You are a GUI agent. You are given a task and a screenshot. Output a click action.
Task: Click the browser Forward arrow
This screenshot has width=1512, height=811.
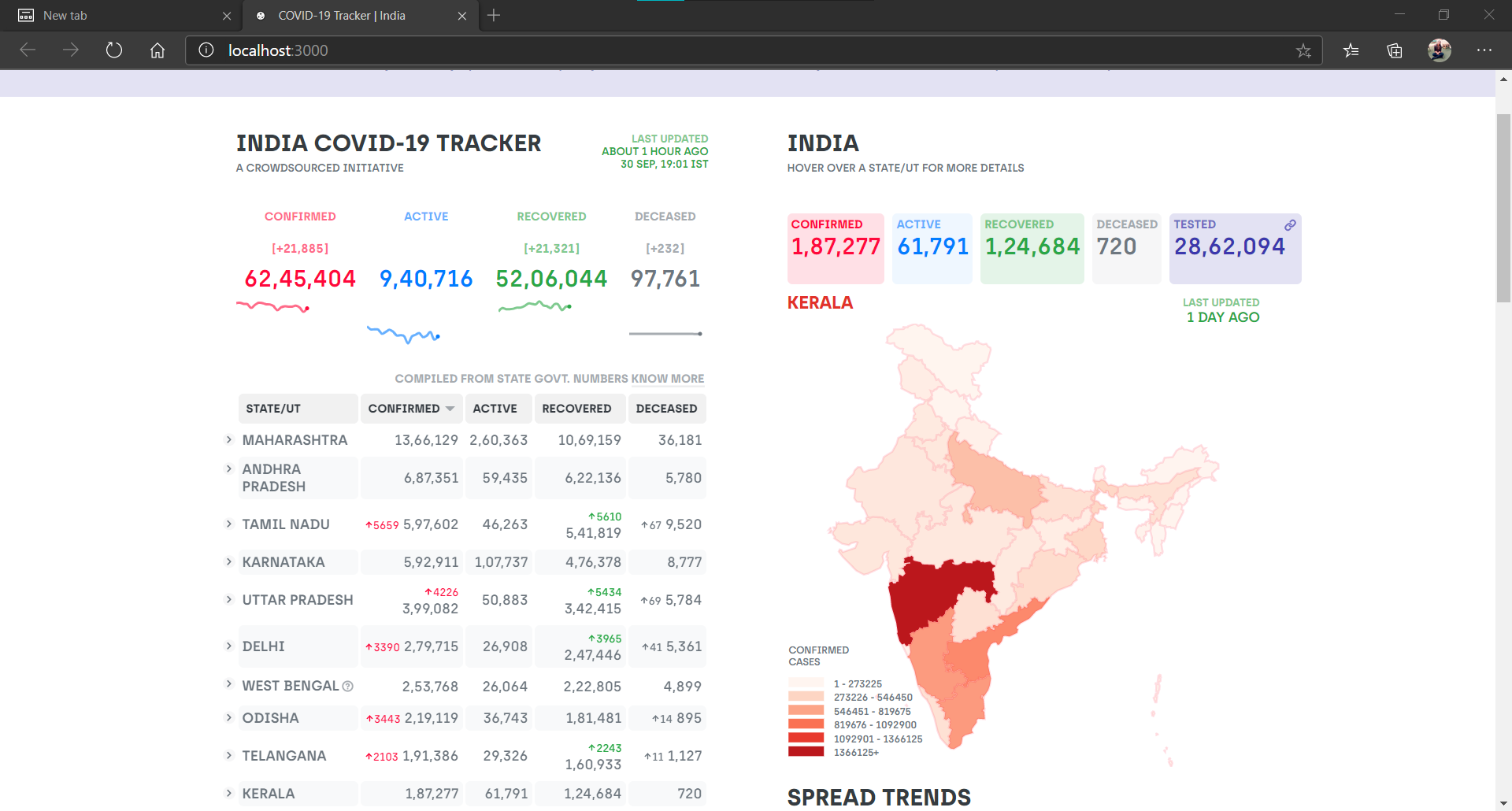coord(71,50)
